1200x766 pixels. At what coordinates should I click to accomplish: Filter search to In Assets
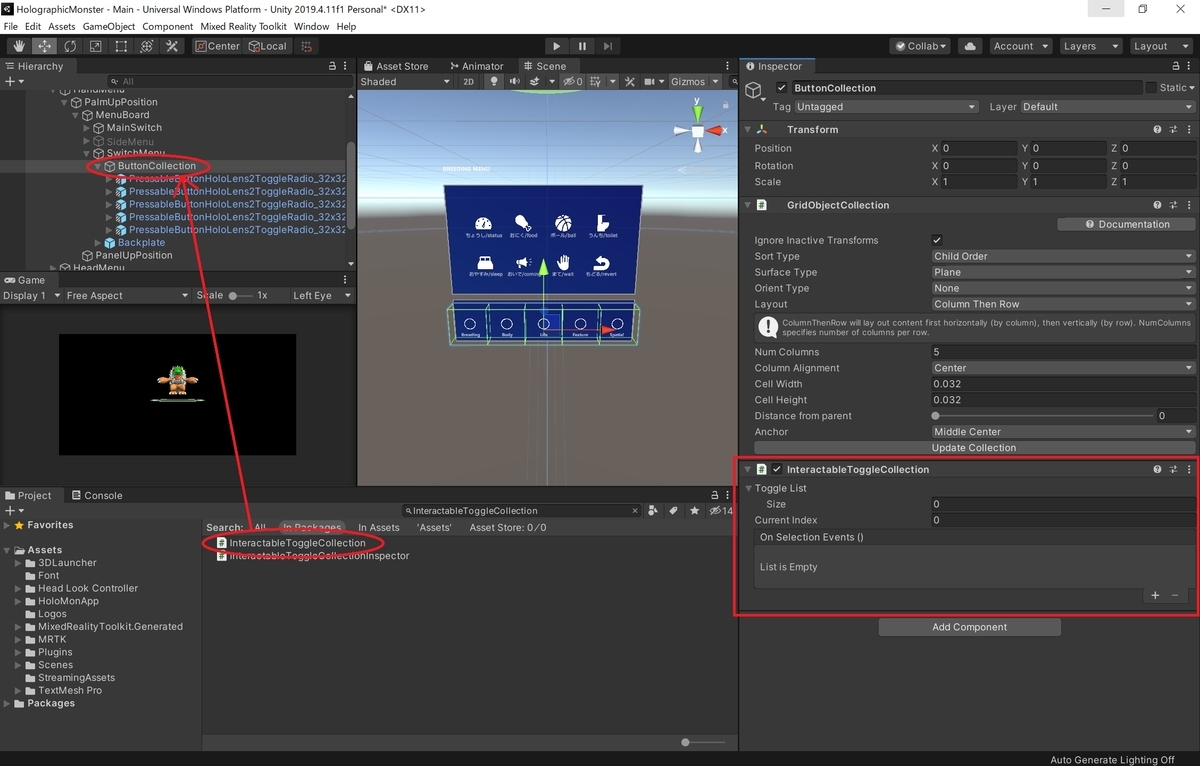(378, 527)
